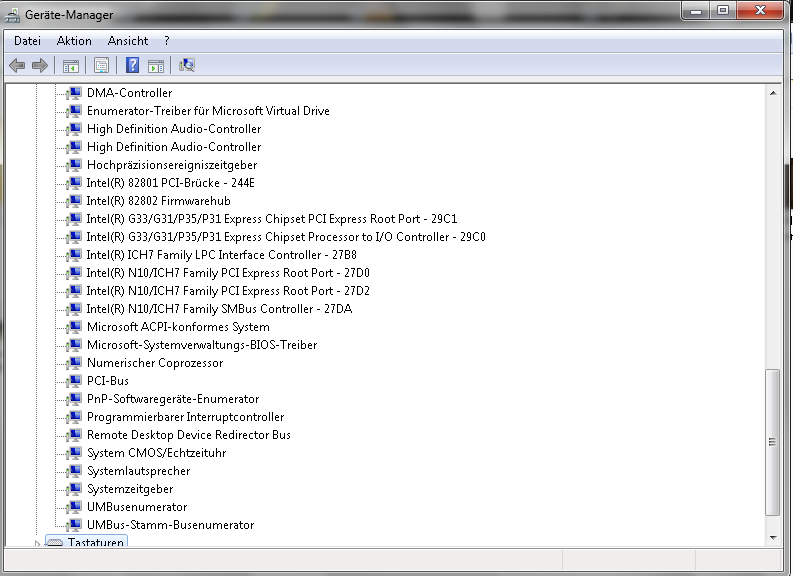Maximize the Geräte-Manager window
This screenshot has width=793, height=576.
pyautogui.click(x=723, y=11)
